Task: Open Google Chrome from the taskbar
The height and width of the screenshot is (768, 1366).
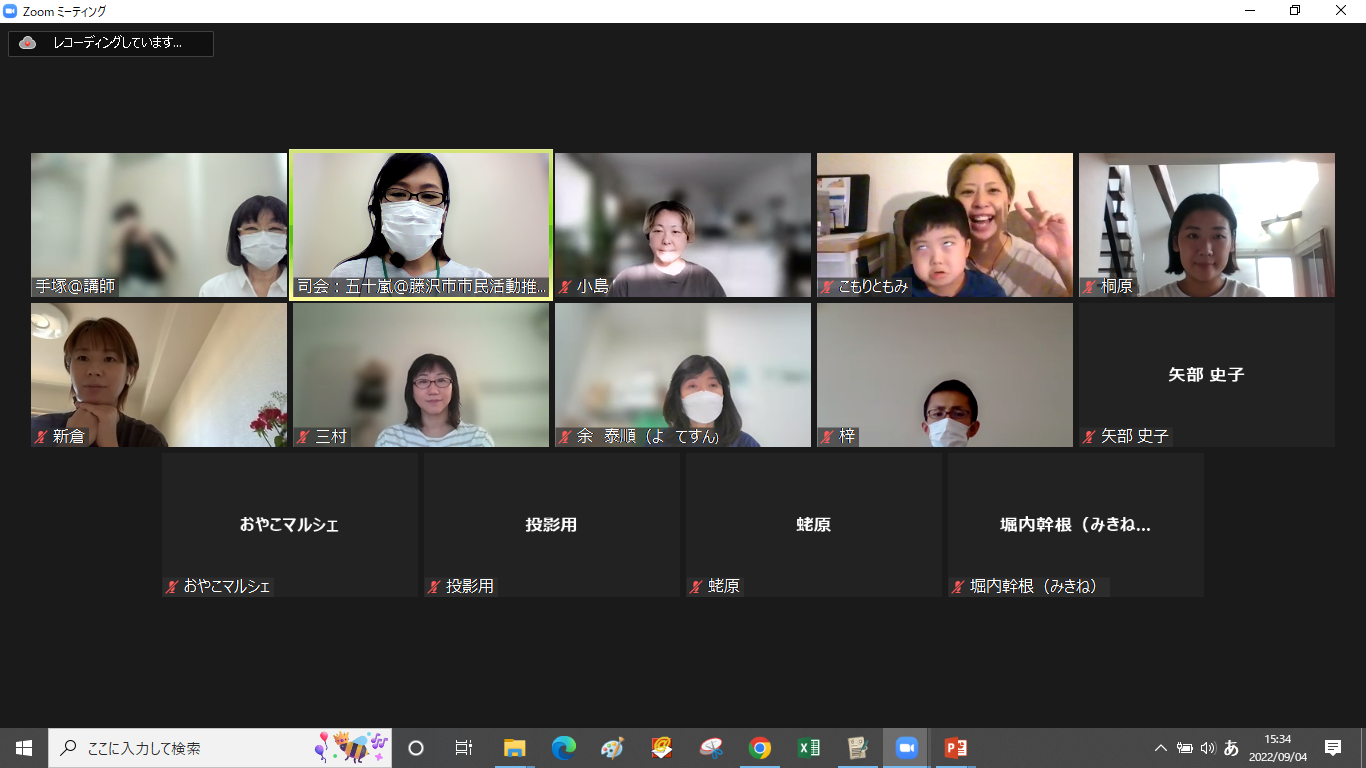Action: (760, 748)
